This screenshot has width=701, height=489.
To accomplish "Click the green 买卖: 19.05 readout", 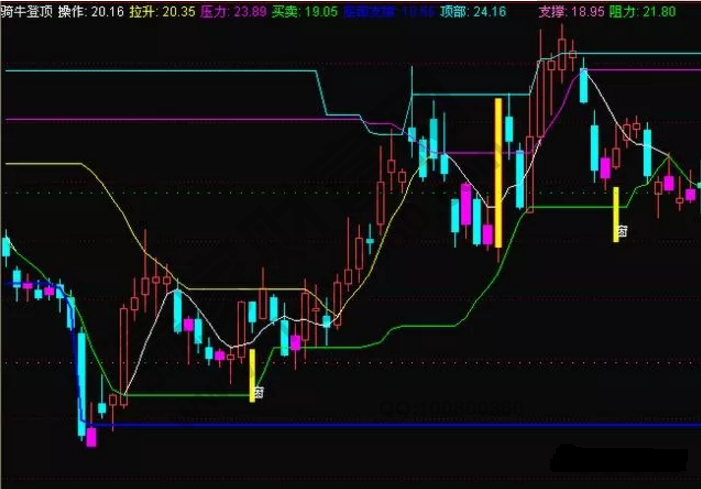I will pos(304,11).
